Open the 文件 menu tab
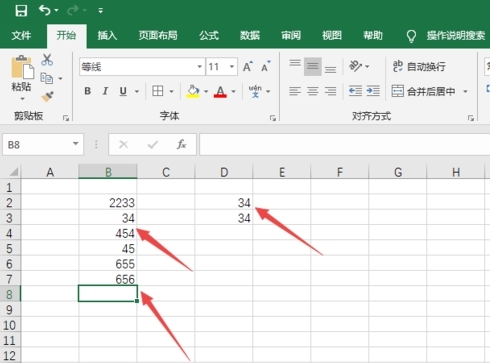The width and height of the screenshot is (490, 363). click(21, 35)
